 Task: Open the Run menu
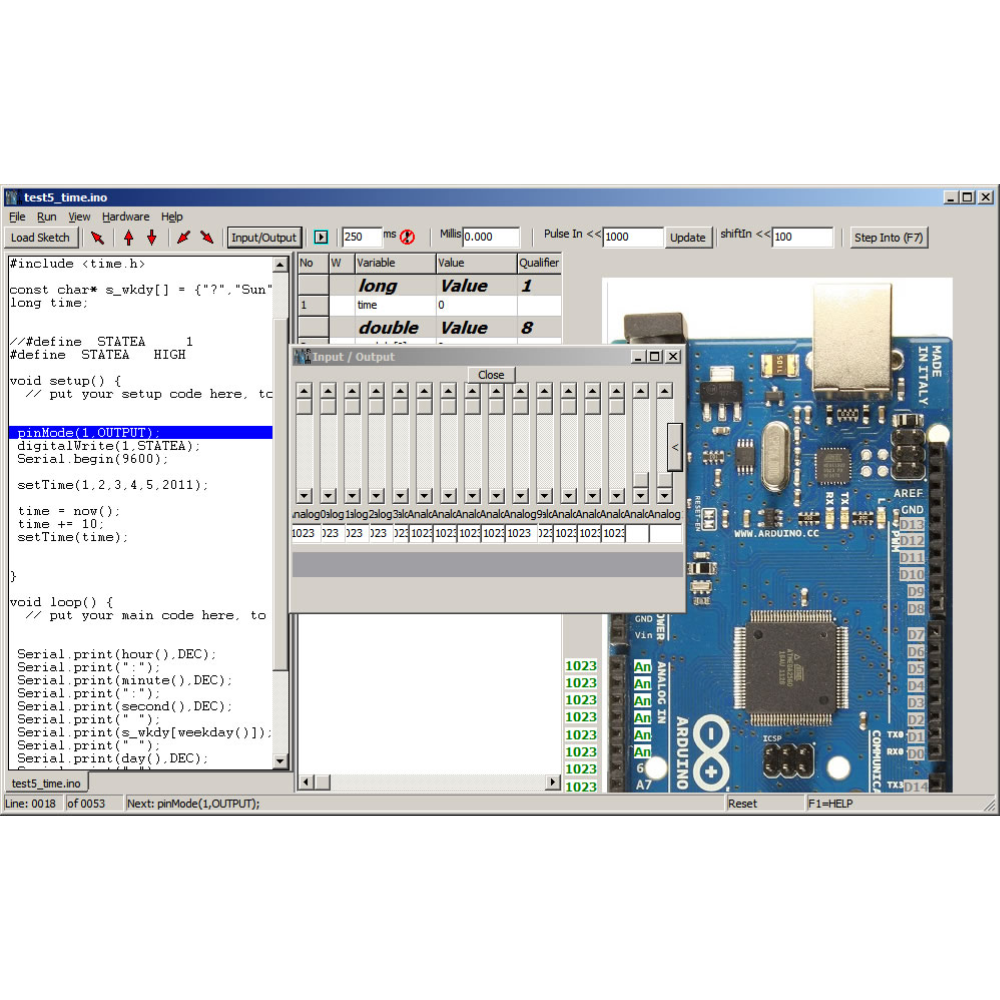tap(47, 217)
